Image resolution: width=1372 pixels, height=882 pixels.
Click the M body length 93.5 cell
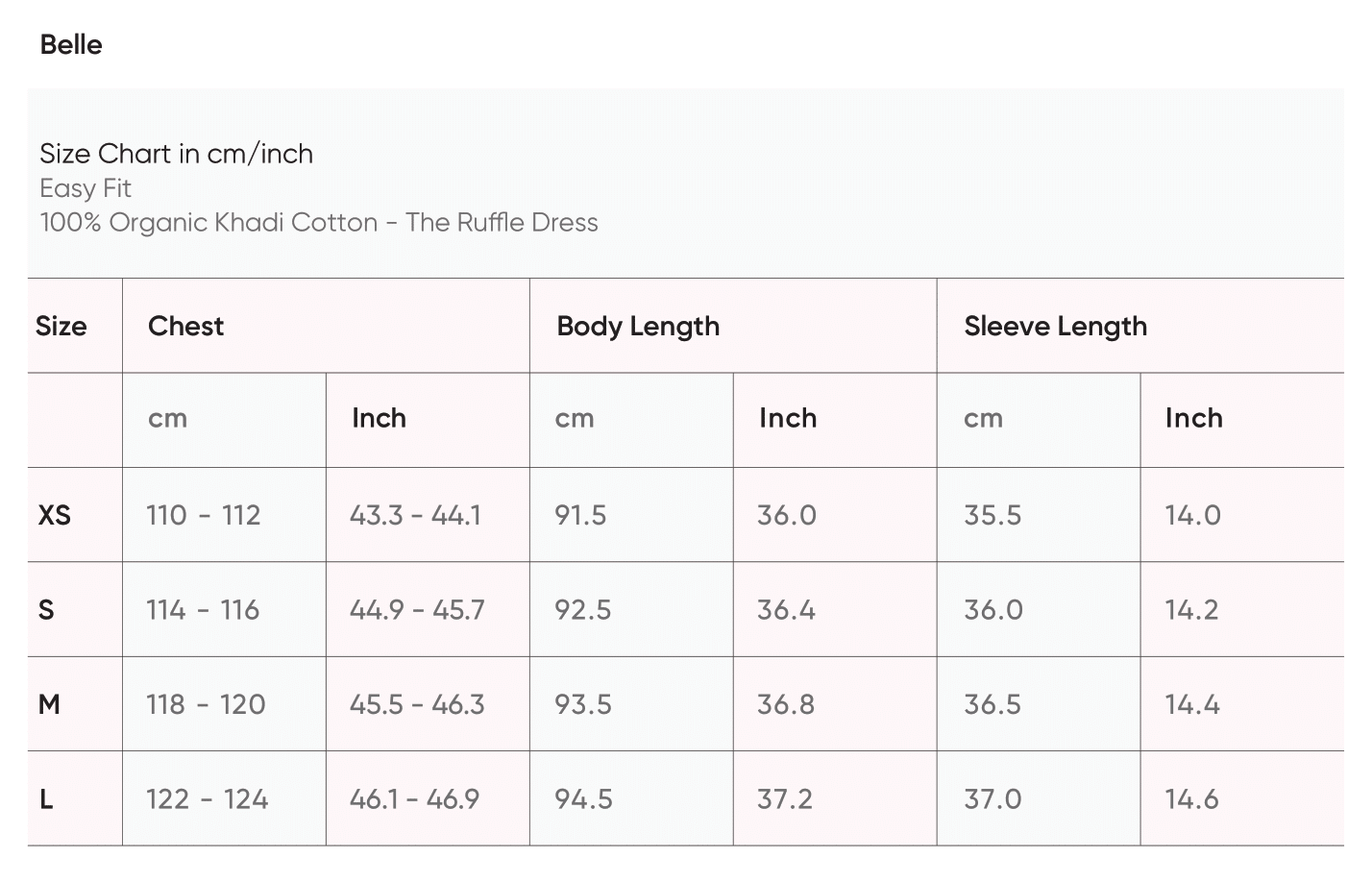(x=583, y=704)
